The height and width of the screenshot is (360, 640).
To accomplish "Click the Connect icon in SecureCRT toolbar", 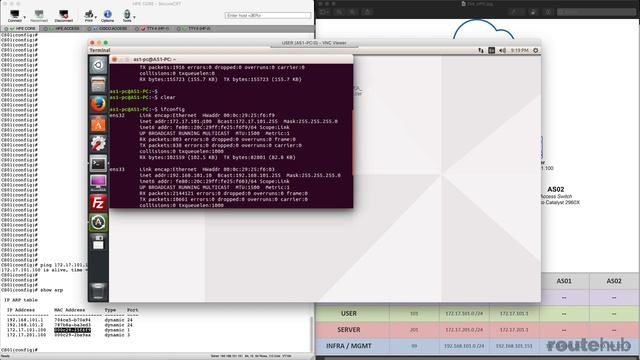I will (x=15, y=16).
